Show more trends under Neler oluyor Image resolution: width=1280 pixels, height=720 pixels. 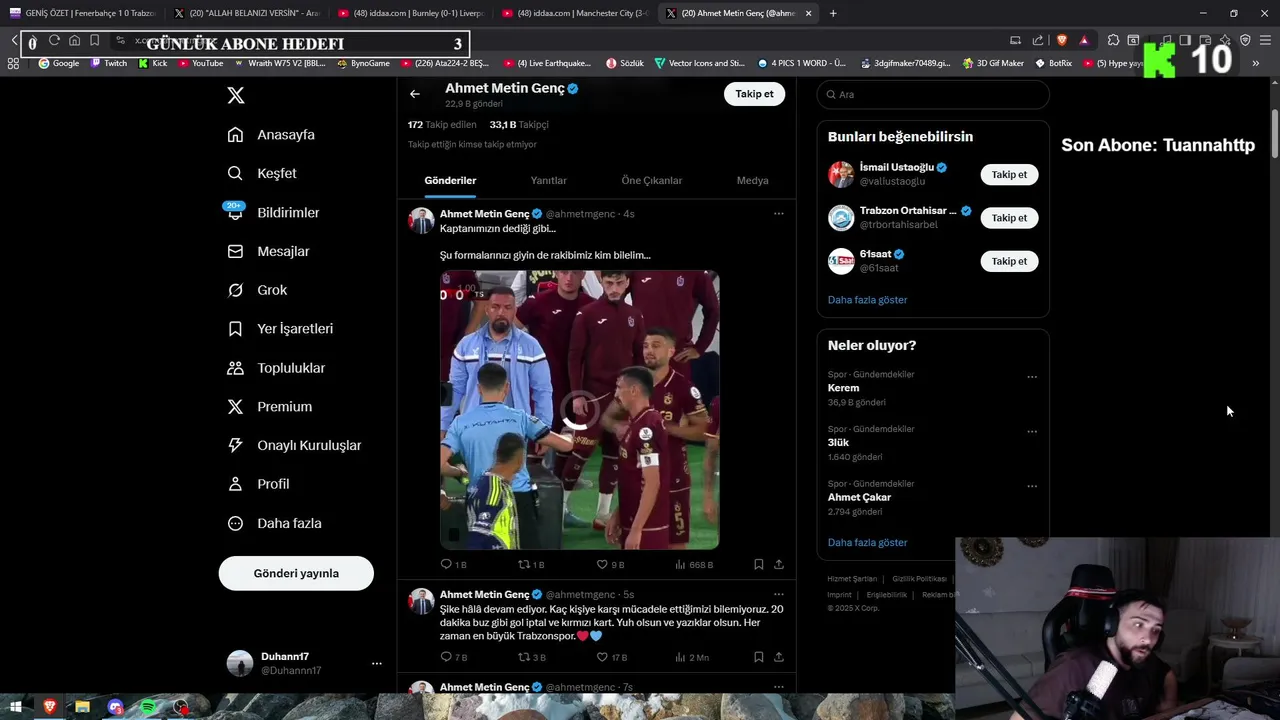[x=867, y=542]
